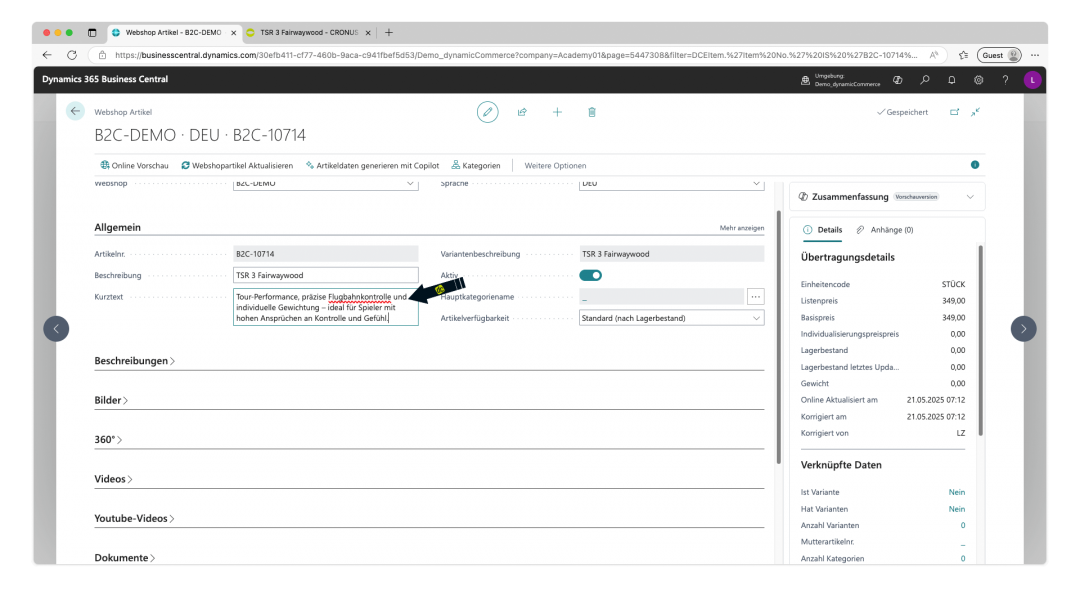This screenshot has height=608, width=1080.
Task: Expand the Dokumente section
Action: click(125, 558)
